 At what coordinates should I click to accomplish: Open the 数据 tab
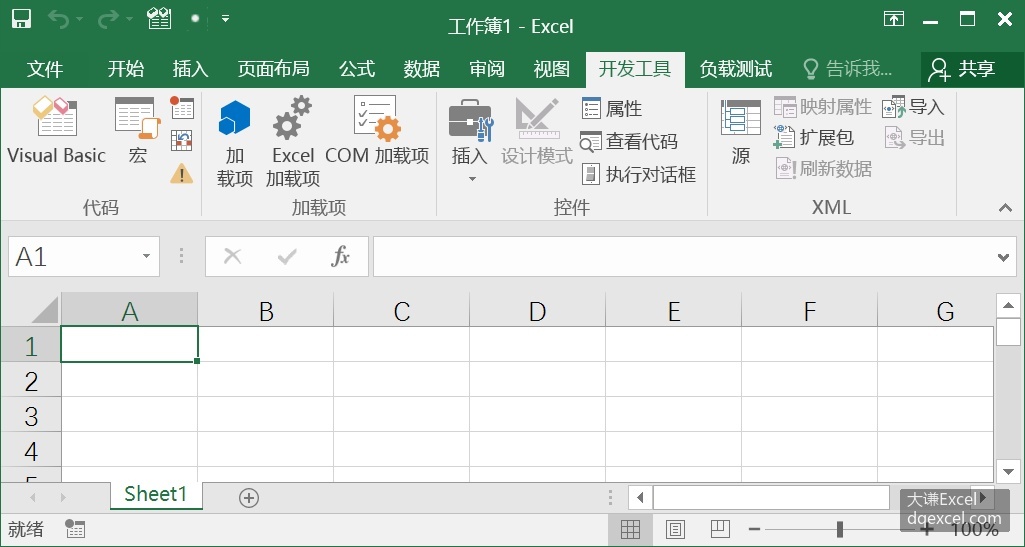point(422,69)
